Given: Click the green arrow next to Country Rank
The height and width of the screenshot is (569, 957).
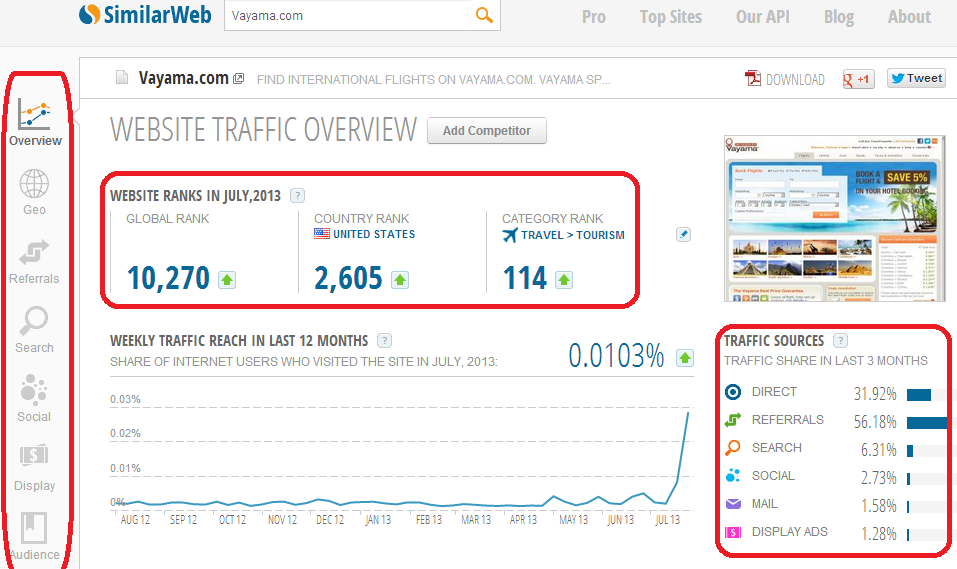Looking at the screenshot, I should (x=400, y=280).
